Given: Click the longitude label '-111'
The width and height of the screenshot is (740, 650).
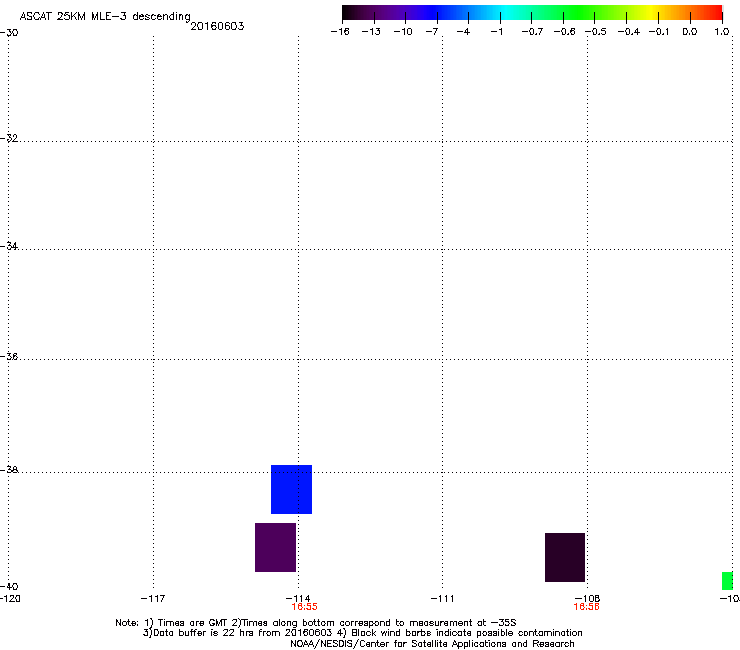Looking at the screenshot, I should tap(442, 599).
